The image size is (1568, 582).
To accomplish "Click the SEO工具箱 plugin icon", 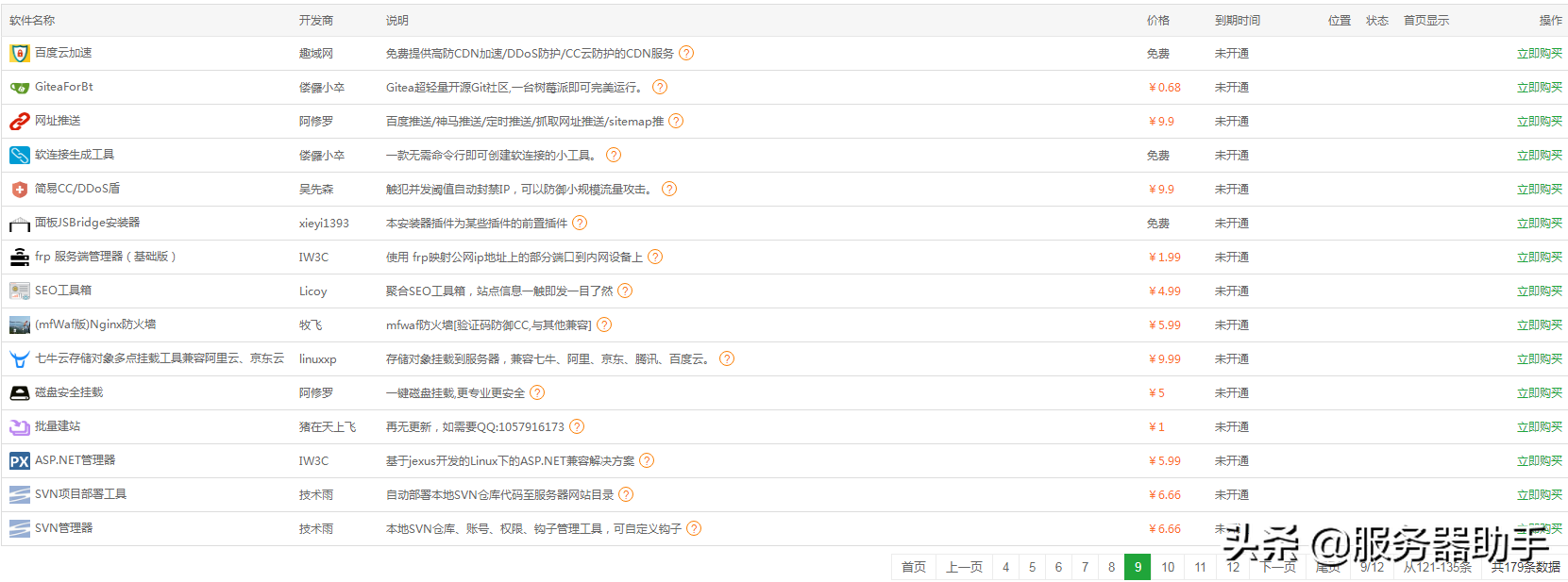I will coord(20,291).
